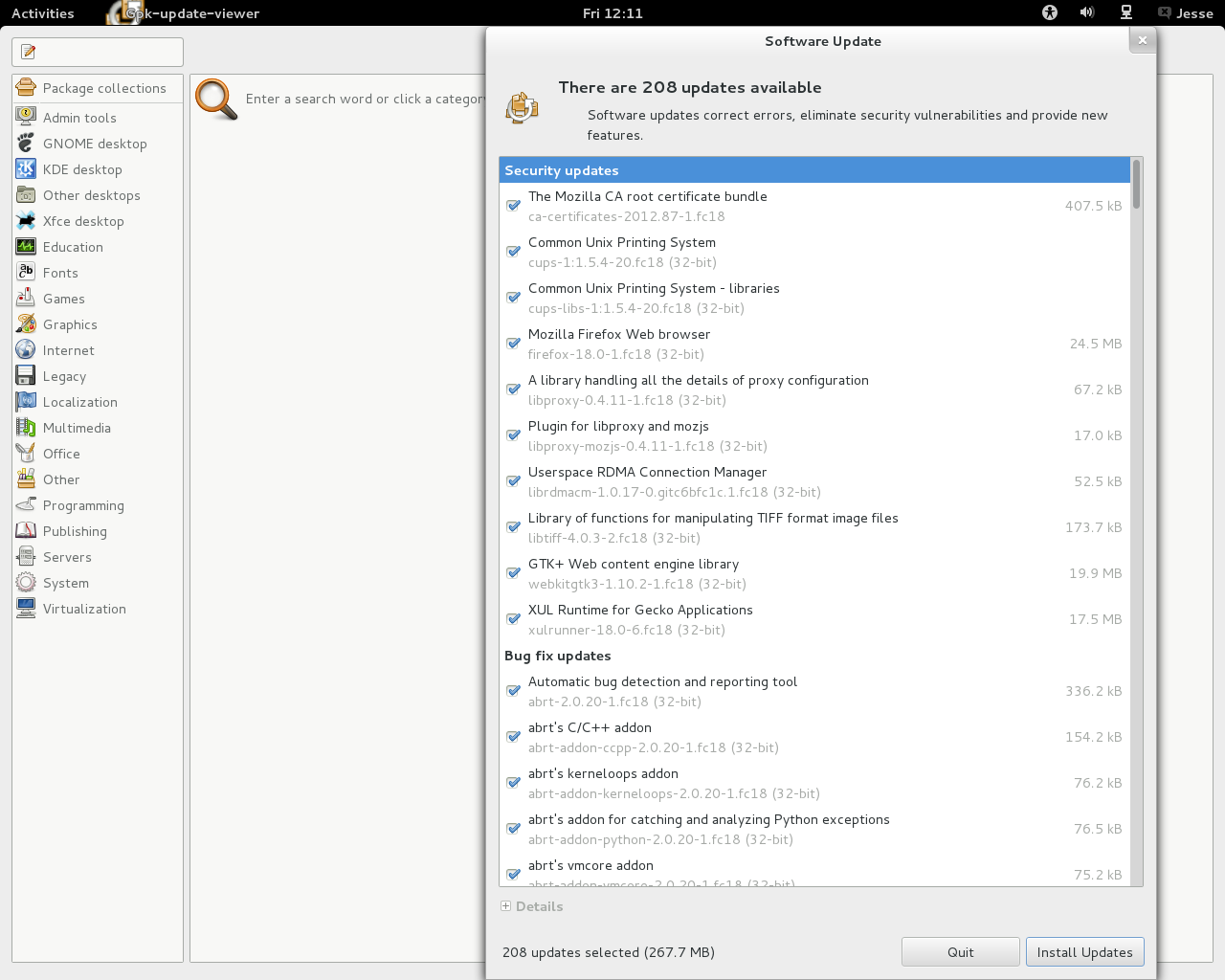Select the Other desktops category
The height and width of the screenshot is (980, 1225).
pos(98,195)
